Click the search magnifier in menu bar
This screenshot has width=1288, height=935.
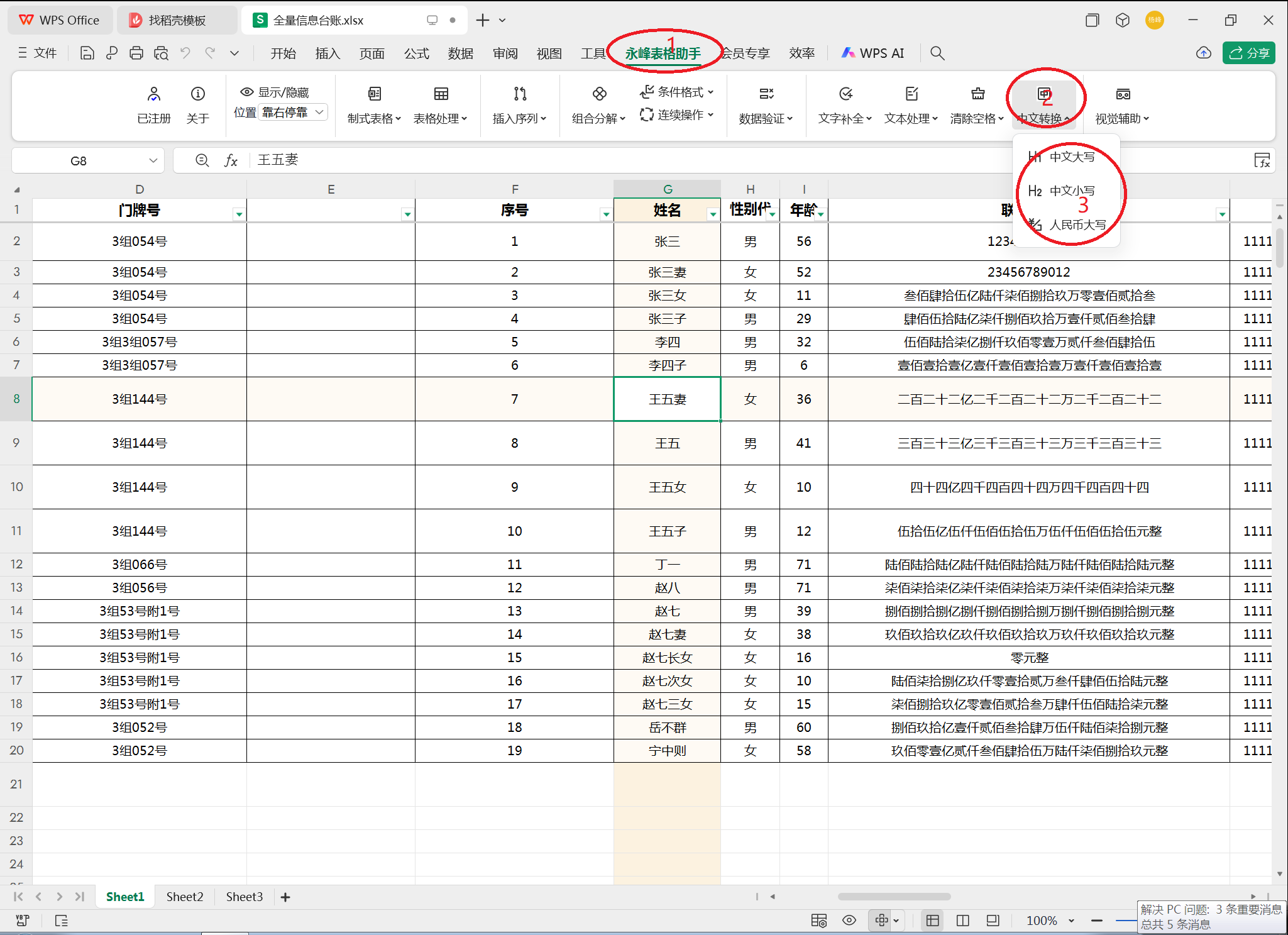[x=937, y=53]
